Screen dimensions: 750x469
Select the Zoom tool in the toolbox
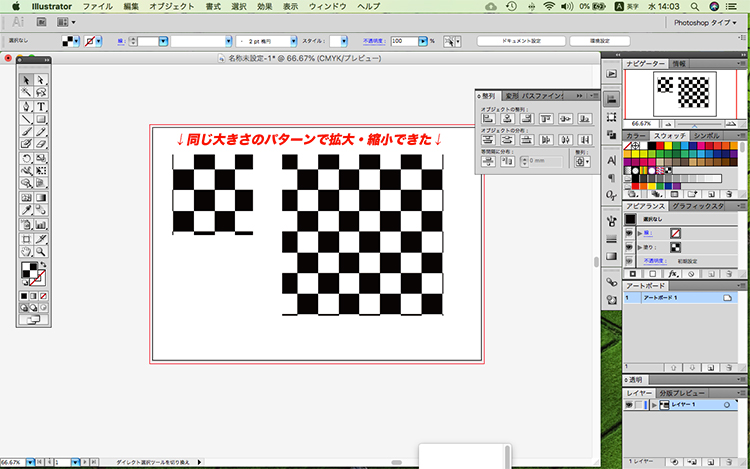click(41, 252)
